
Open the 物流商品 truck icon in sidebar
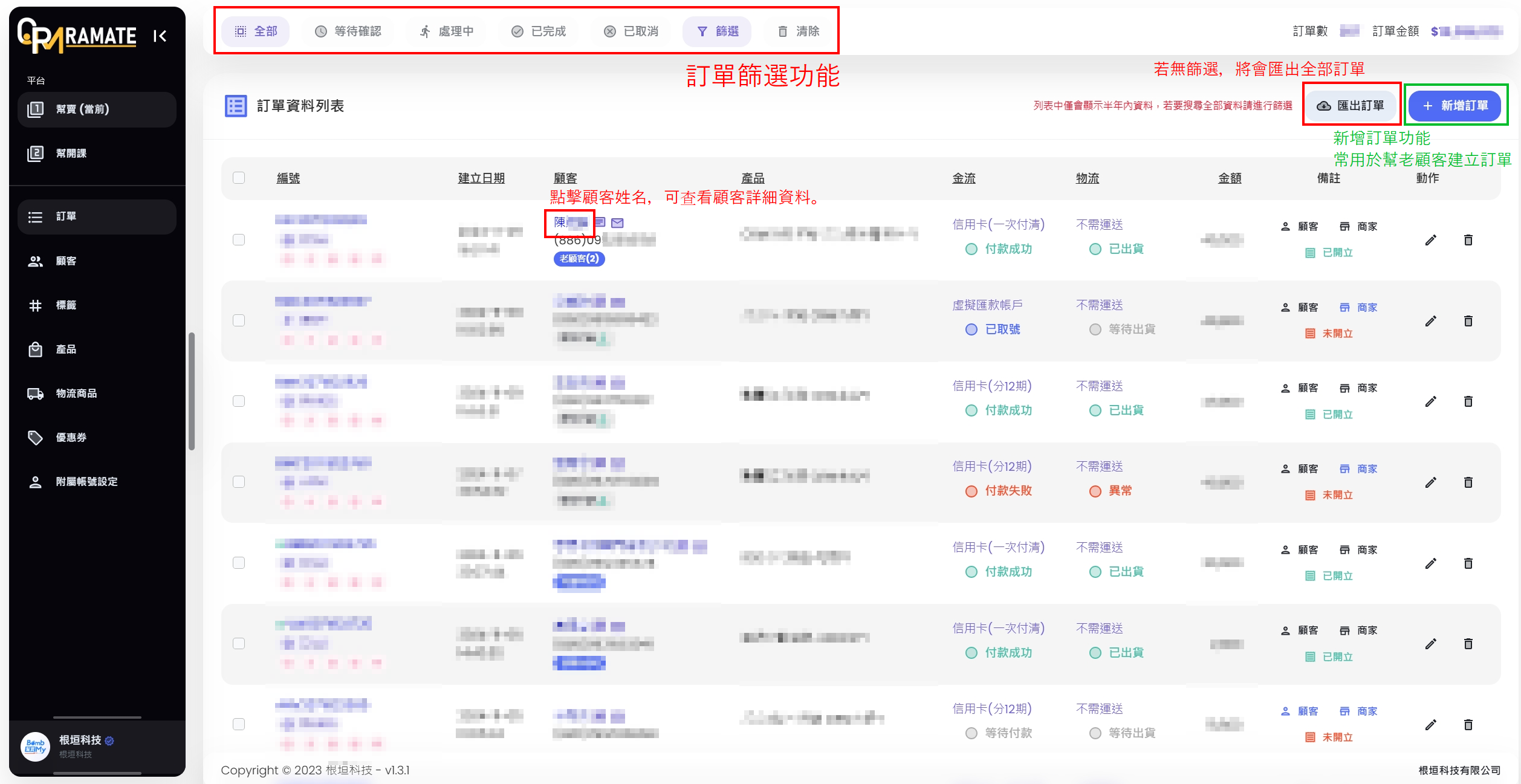[x=36, y=394]
